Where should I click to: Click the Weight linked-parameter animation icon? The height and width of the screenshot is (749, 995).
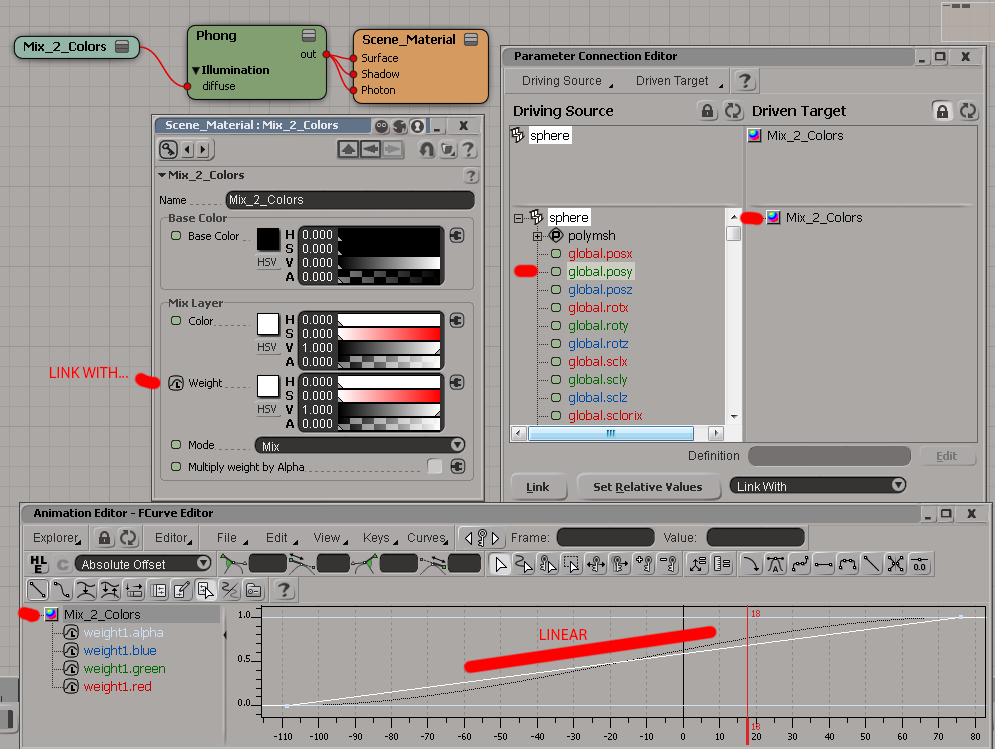pos(176,383)
